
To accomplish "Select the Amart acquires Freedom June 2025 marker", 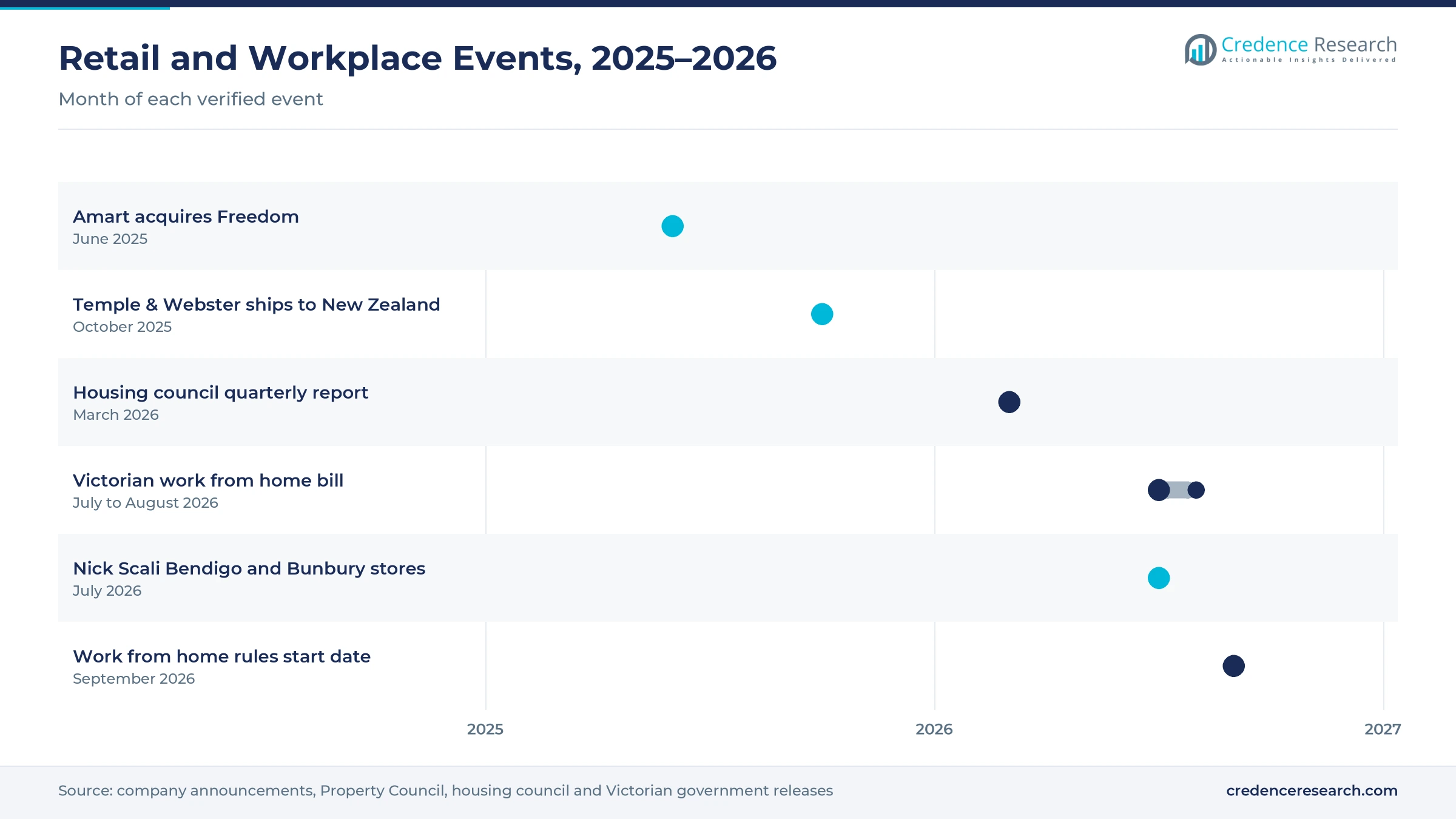I will pos(672,226).
